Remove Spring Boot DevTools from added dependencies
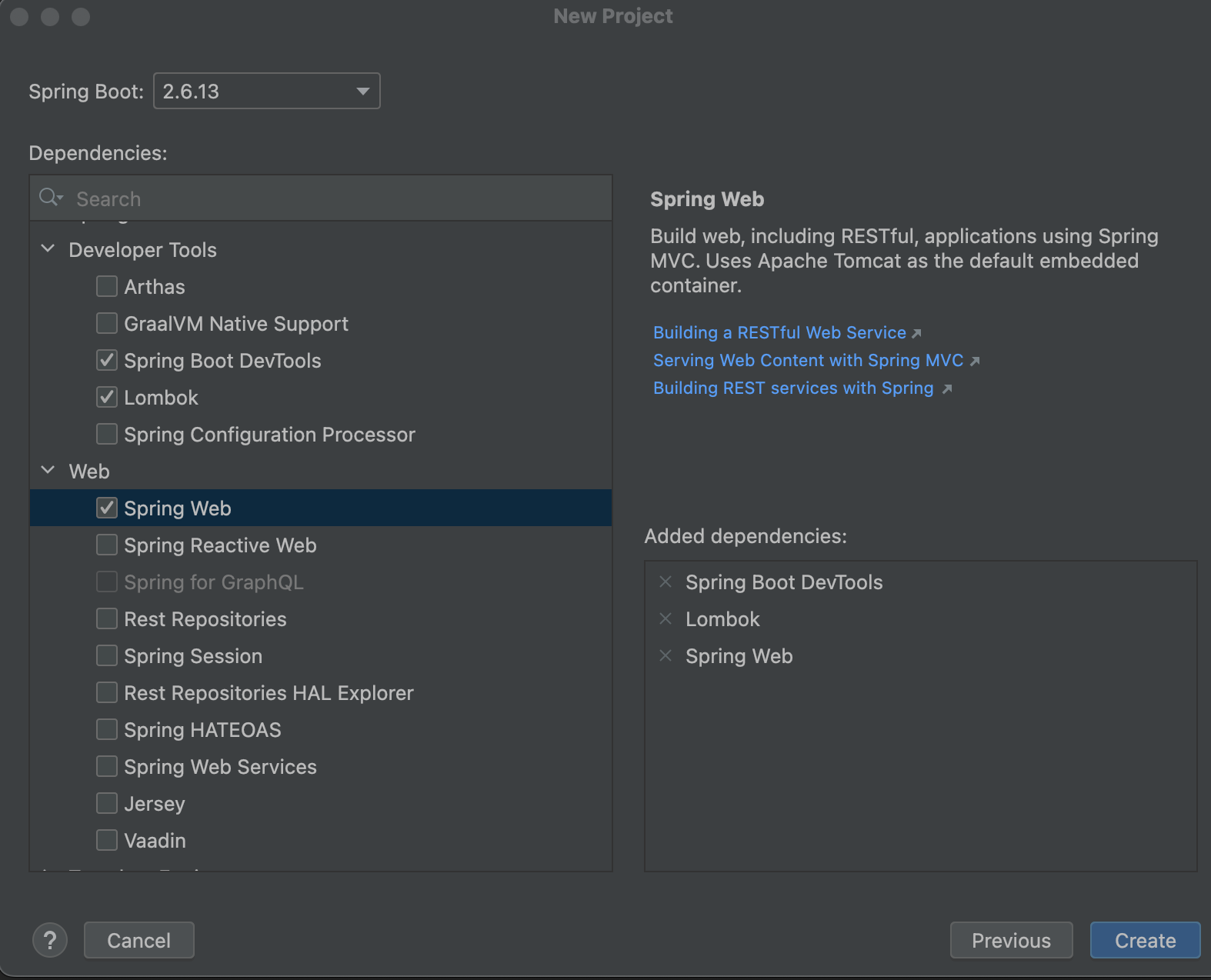Screen dimensions: 1211x980 pos(666,582)
